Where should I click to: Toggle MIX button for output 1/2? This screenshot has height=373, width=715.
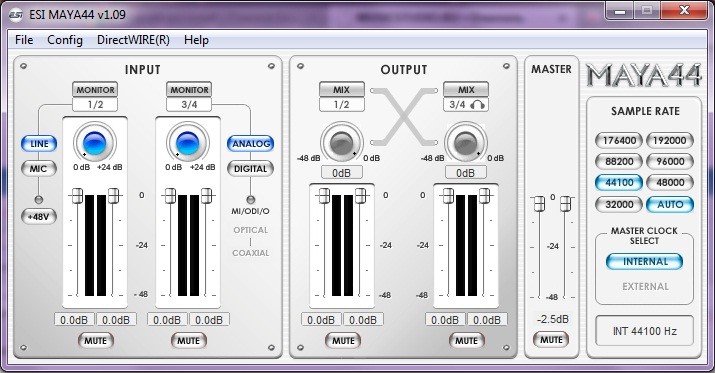click(x=342, y=90)
